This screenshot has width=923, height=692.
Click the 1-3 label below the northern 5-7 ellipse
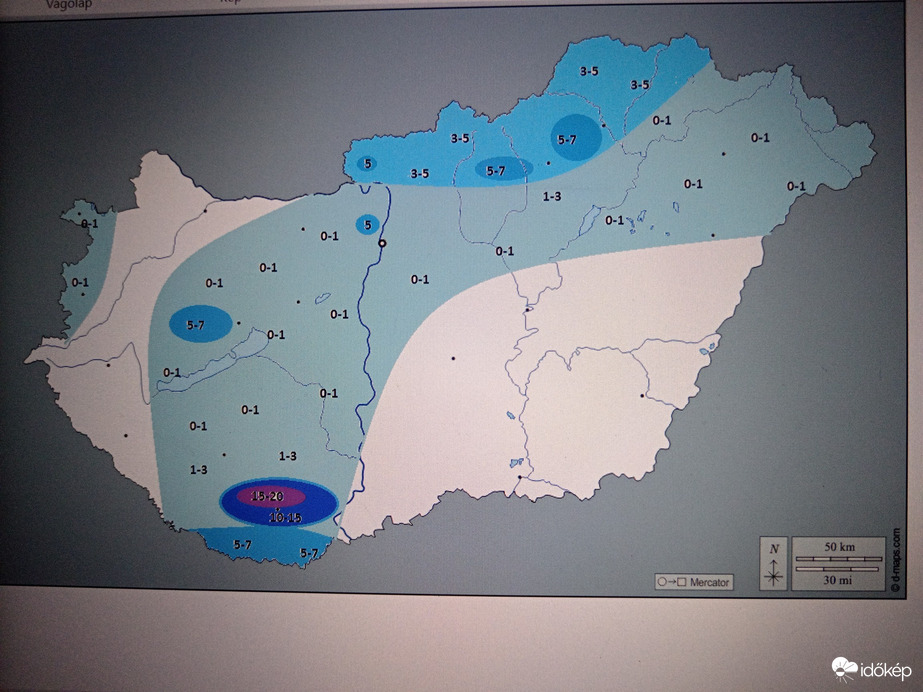[x=551, y=197]
